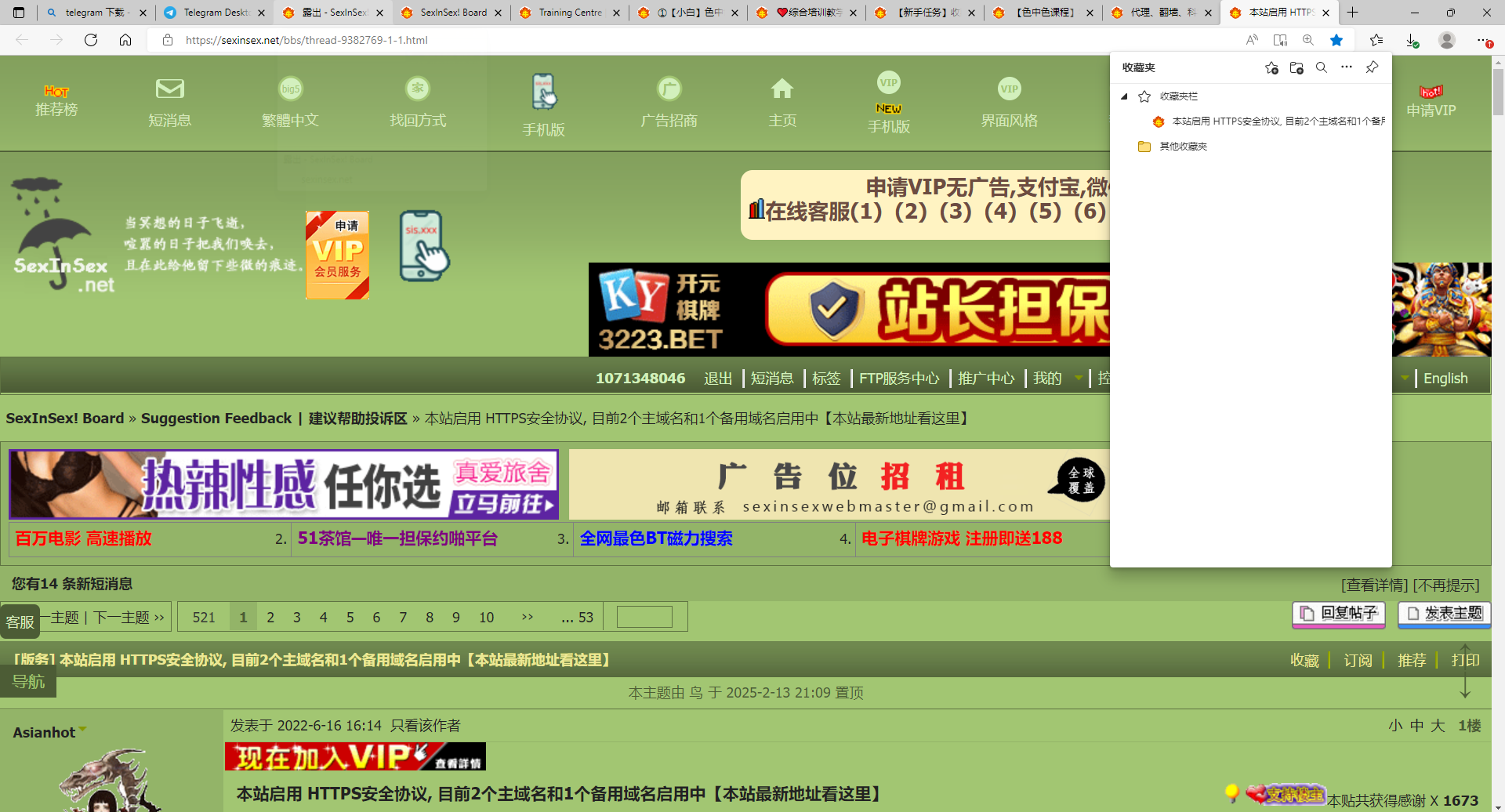Viewport: 1505px width, 812px height.
Task: Toggle immersive reader icon in address bar
Action: pos(1280,40)
